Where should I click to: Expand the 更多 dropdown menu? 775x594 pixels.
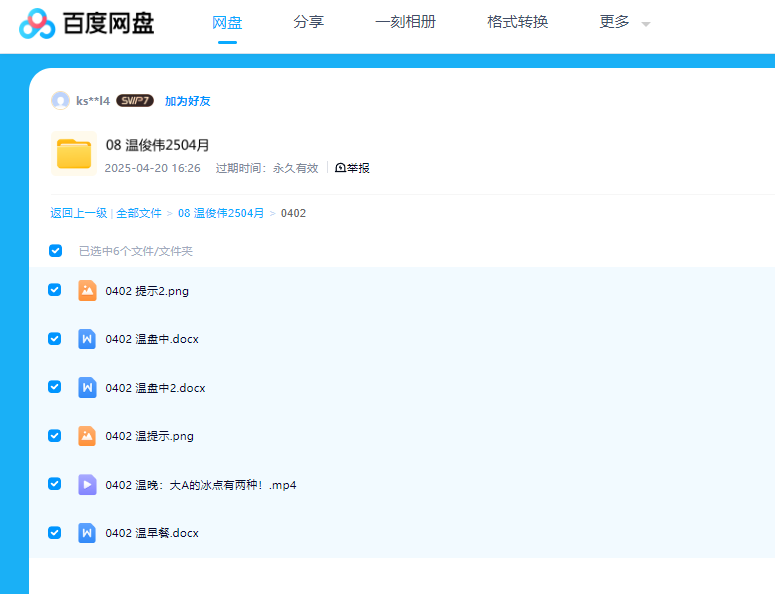point(624,22)
